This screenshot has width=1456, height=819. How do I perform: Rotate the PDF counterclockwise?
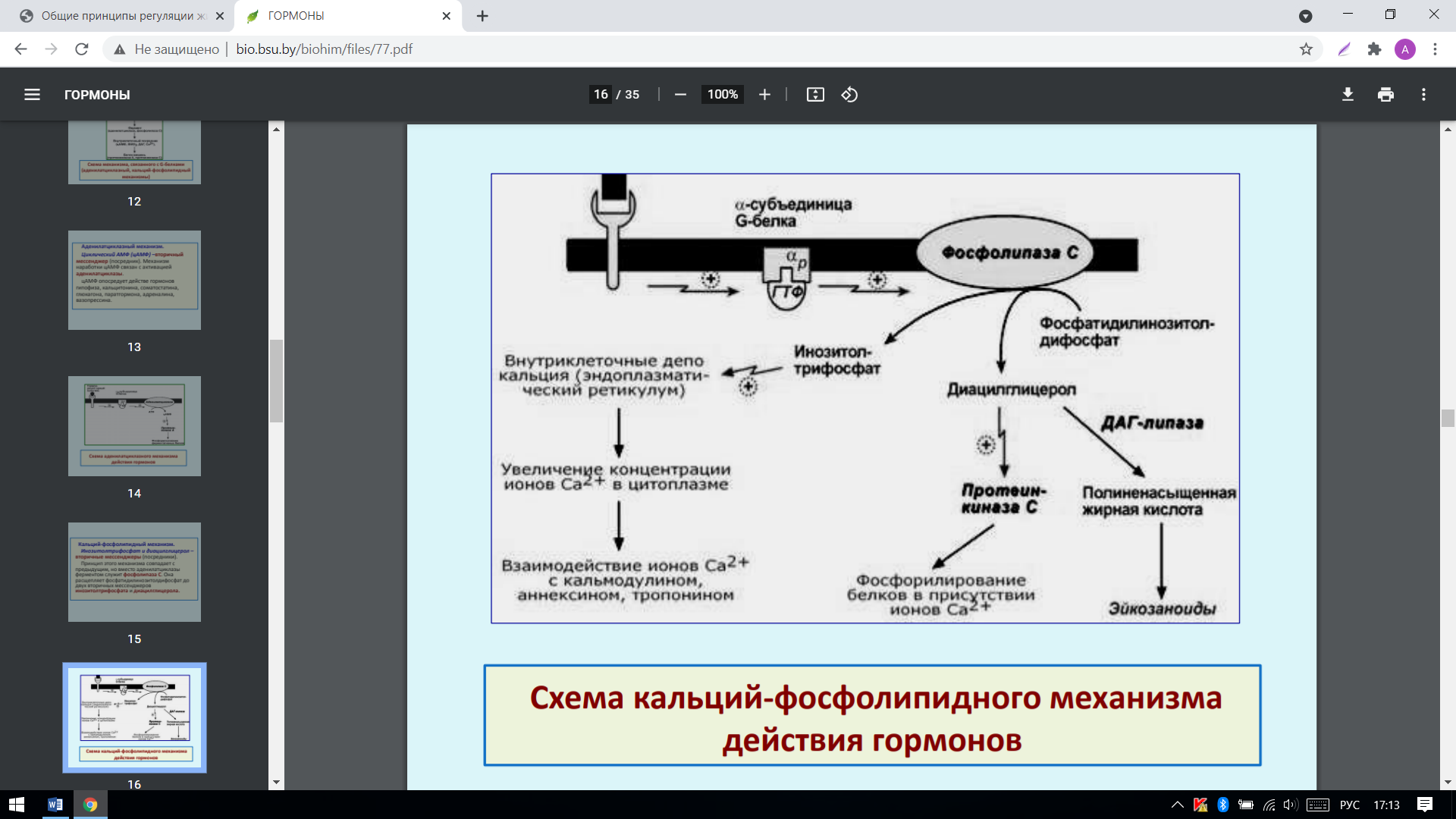[x=849, y=95]
